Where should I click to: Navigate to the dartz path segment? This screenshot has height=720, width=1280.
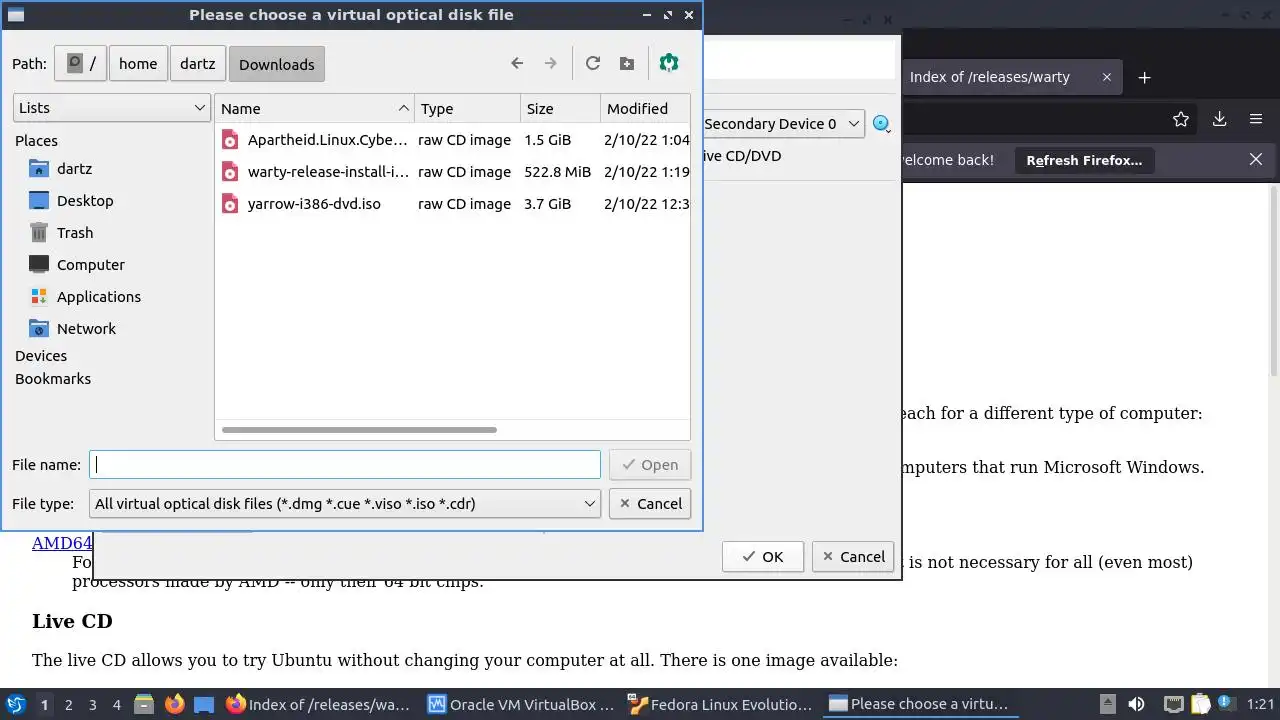click(x=197, y=63)
